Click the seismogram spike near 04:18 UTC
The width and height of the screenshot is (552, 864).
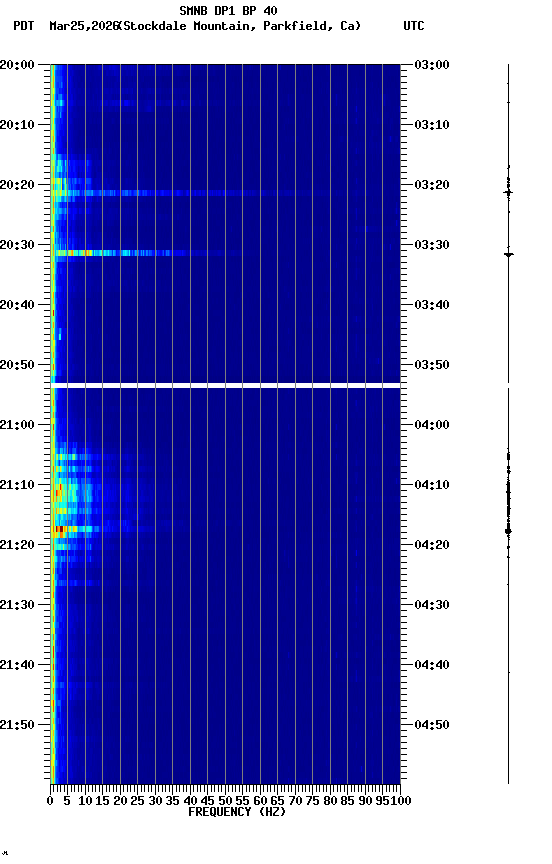(x=508, y=531)
